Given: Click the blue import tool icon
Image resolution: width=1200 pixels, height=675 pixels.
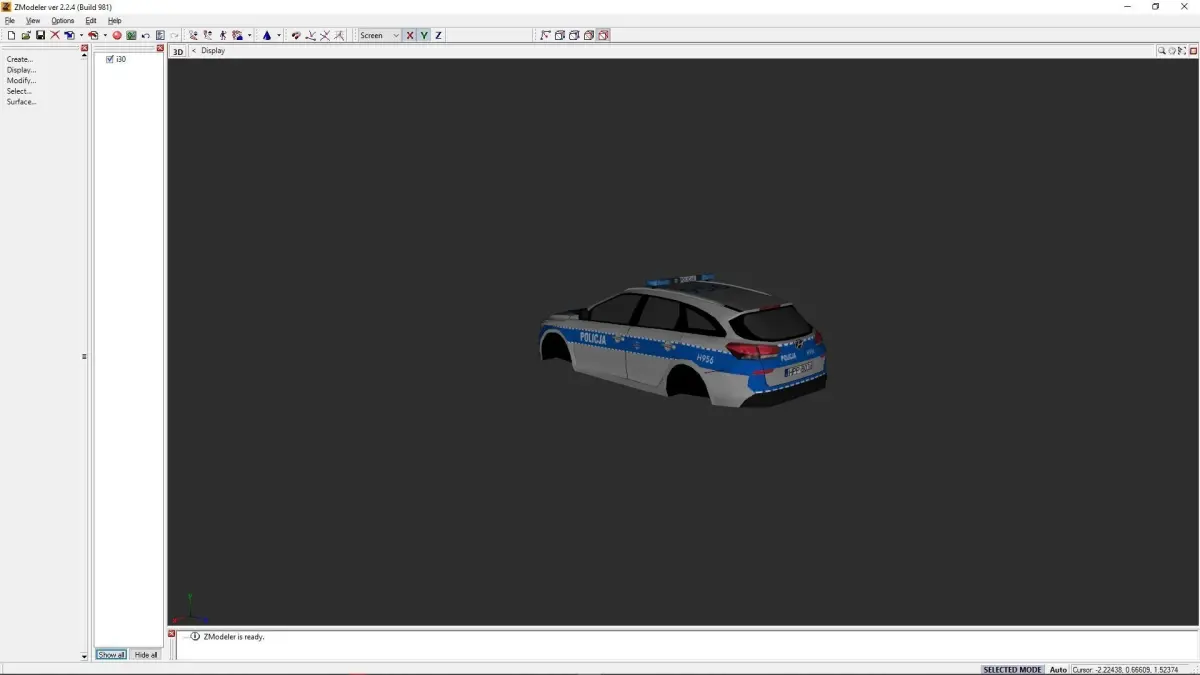Looking at the screenshot, I should coord(69,35).
